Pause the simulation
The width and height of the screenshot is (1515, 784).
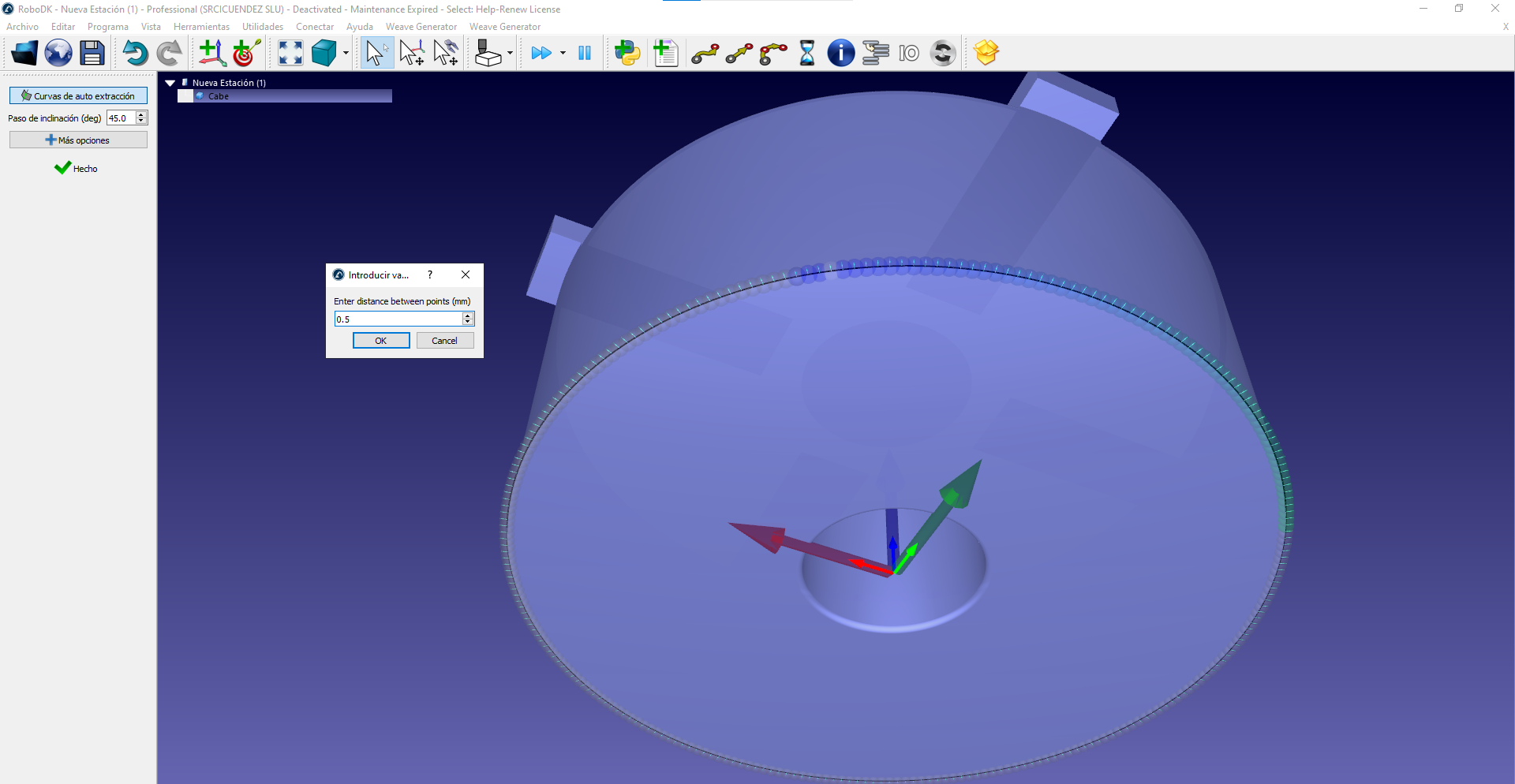[585, 54]
